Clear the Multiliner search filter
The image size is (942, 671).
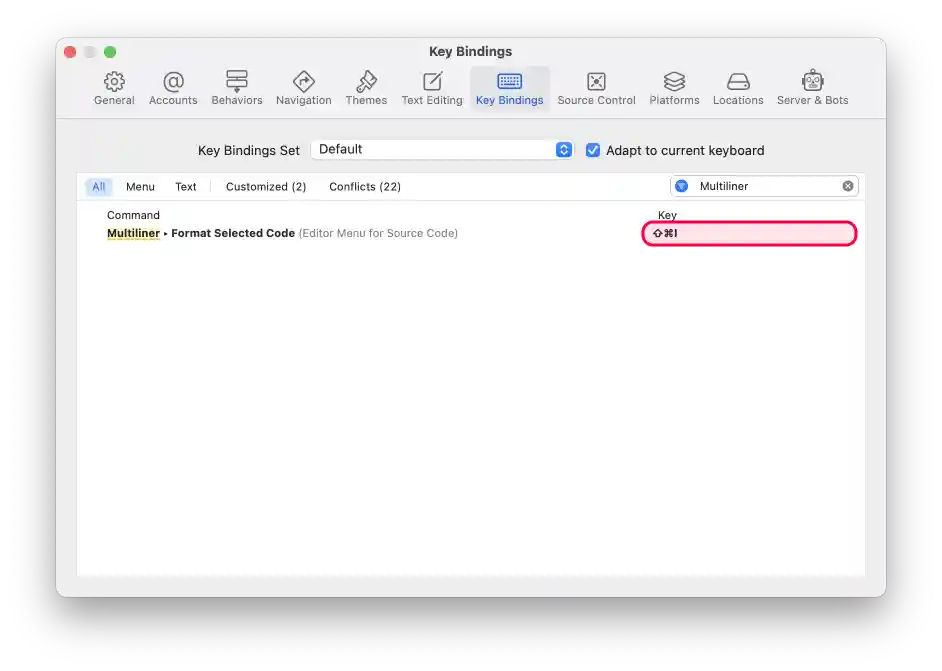point(847,185)
